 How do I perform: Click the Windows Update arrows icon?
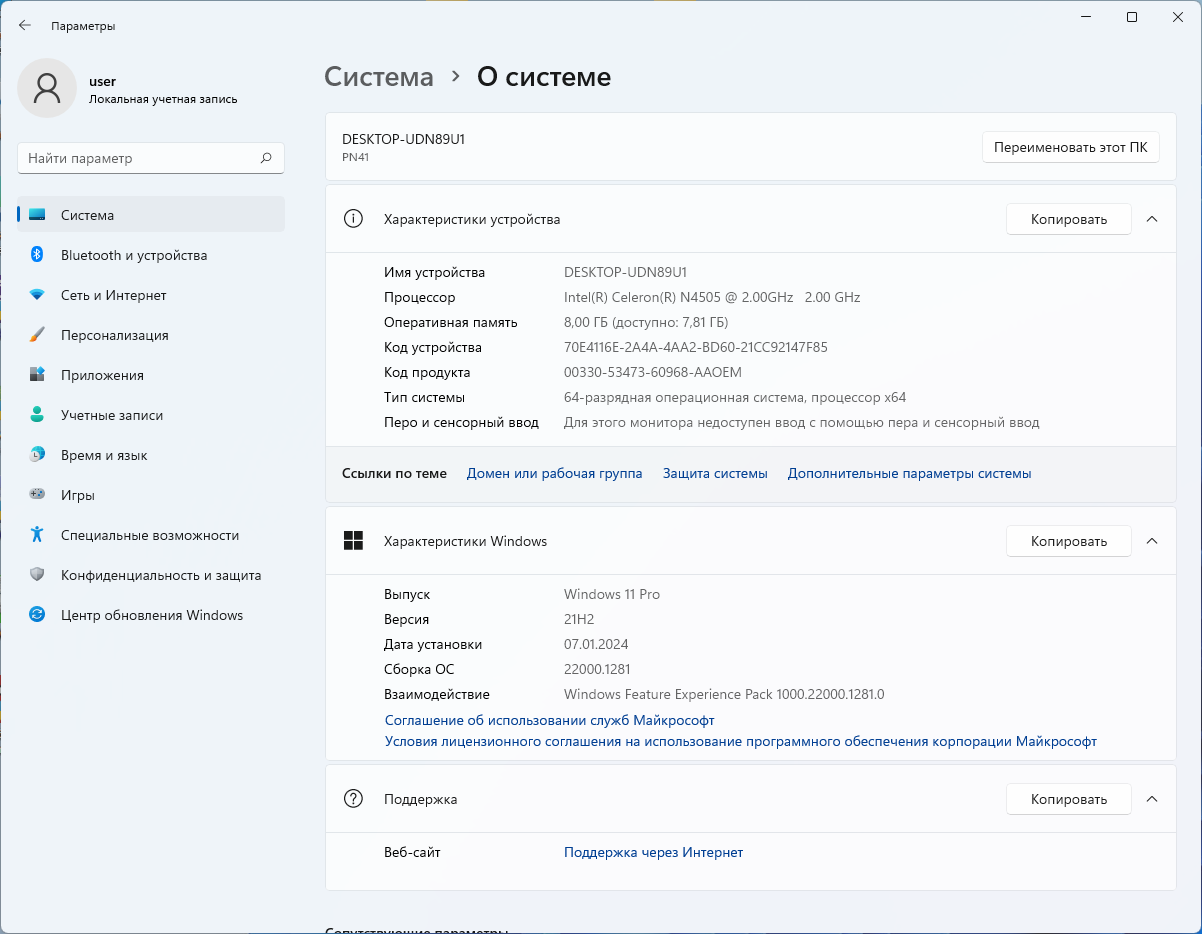click(37, 615)
